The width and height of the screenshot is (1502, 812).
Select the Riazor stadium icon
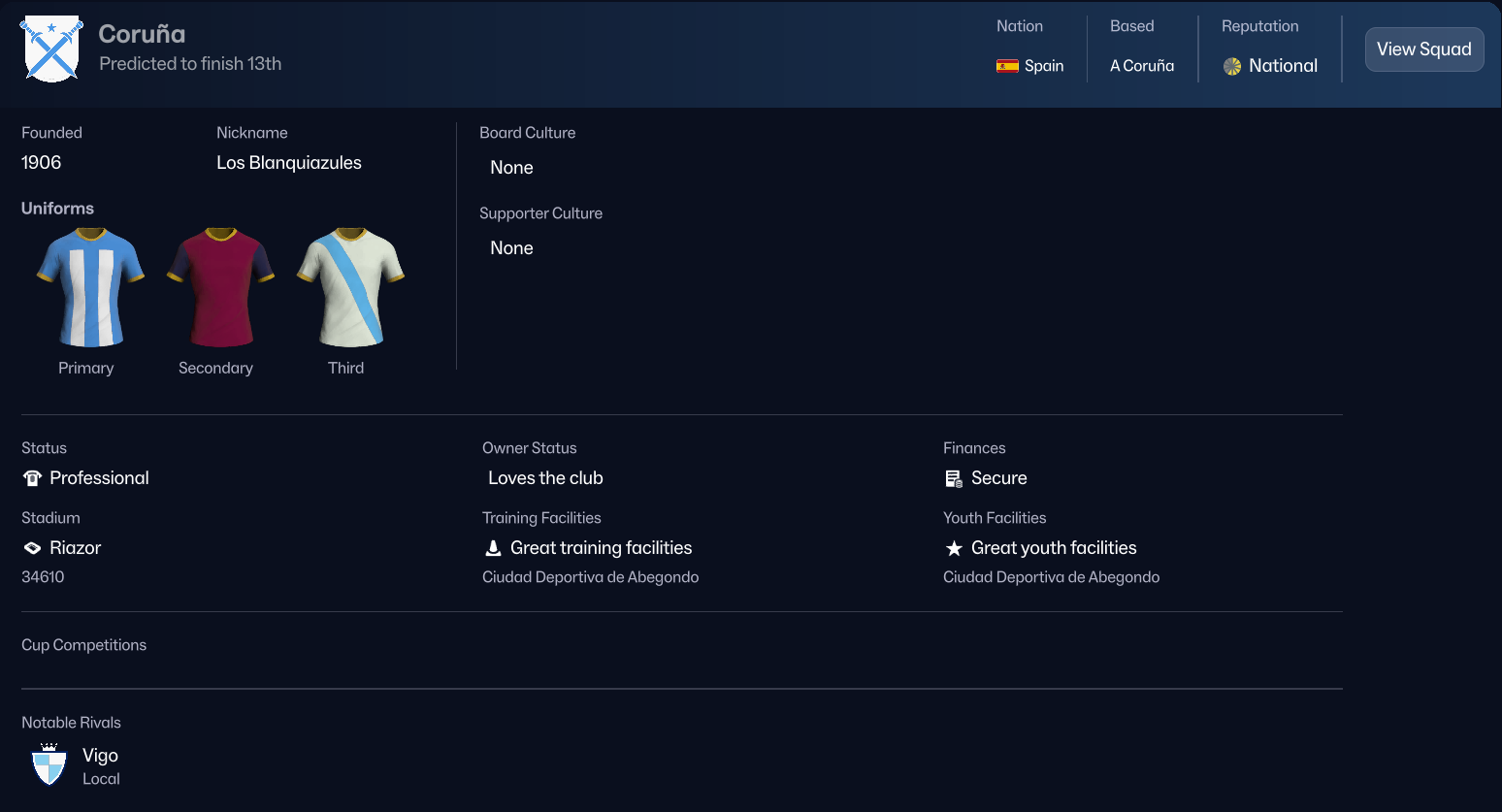30,547
